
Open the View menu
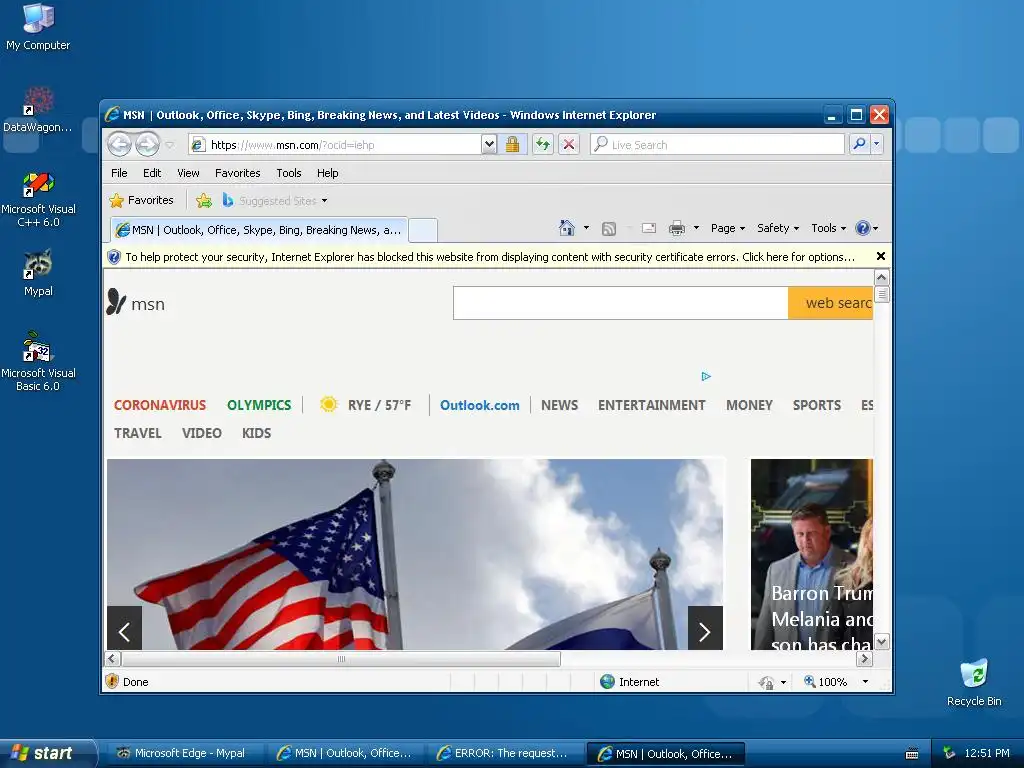188,173
